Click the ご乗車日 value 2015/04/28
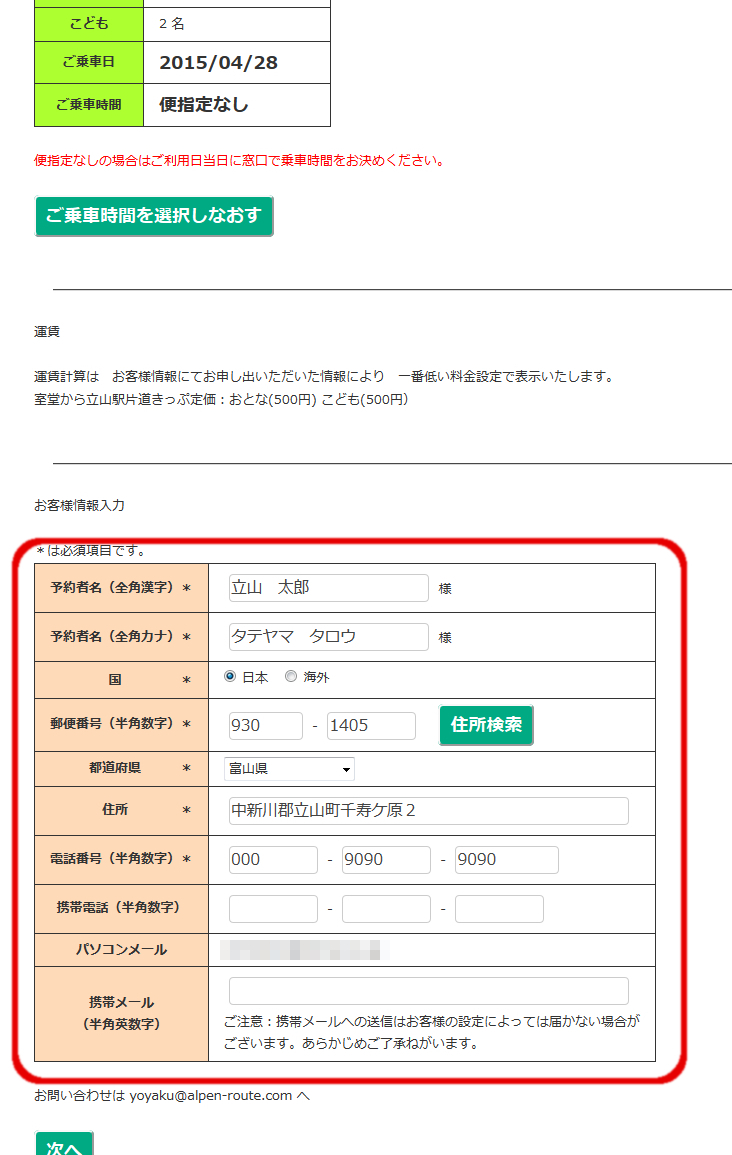This screenshot has height=1155, width=732. point(219,63)
